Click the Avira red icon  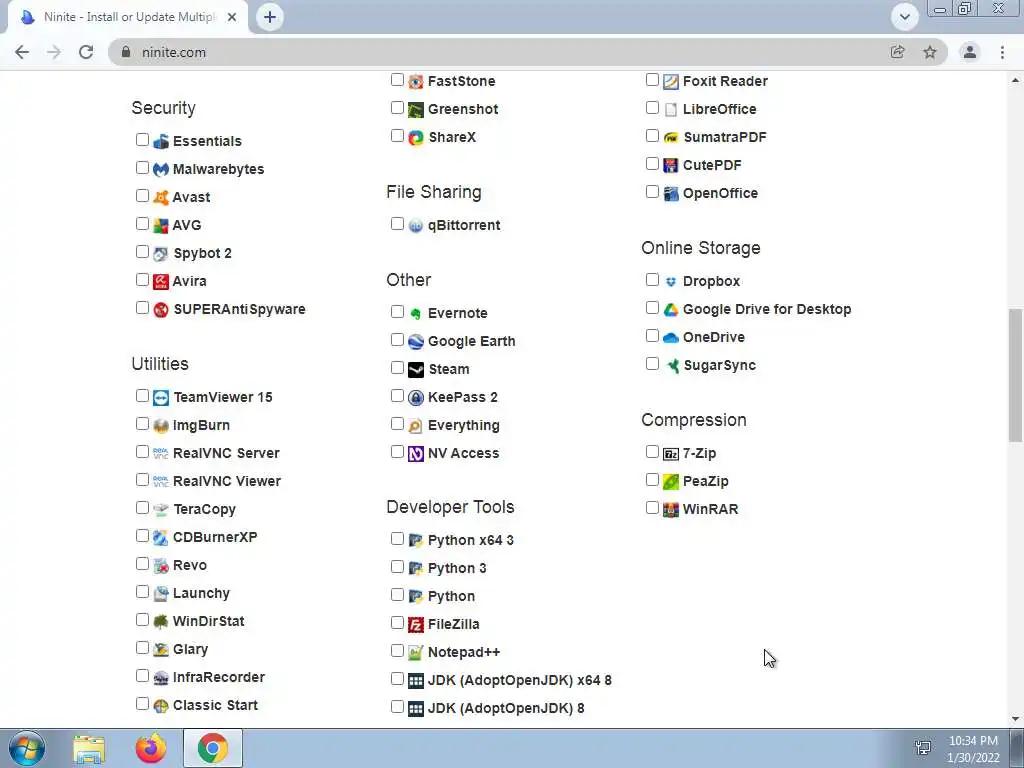[x=161, y=281]
